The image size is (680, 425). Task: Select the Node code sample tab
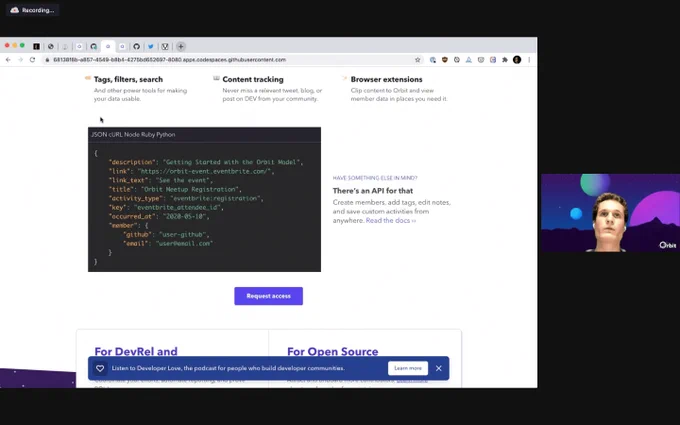(131, 134)
